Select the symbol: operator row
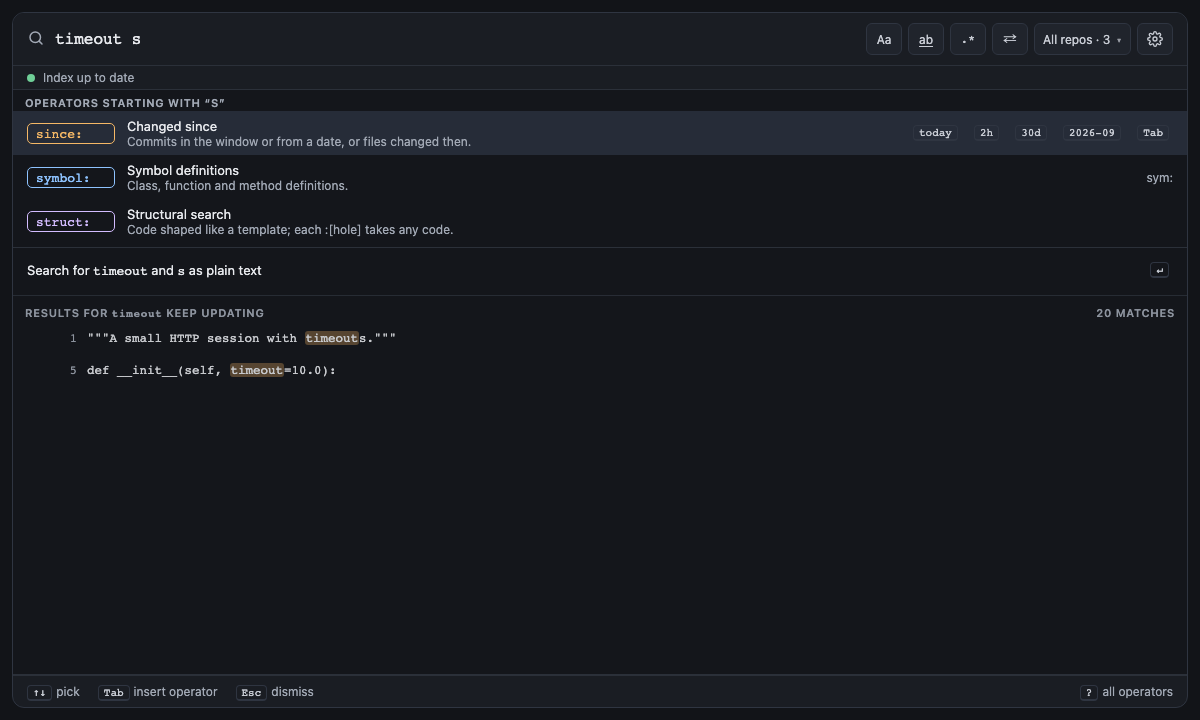 600,177
